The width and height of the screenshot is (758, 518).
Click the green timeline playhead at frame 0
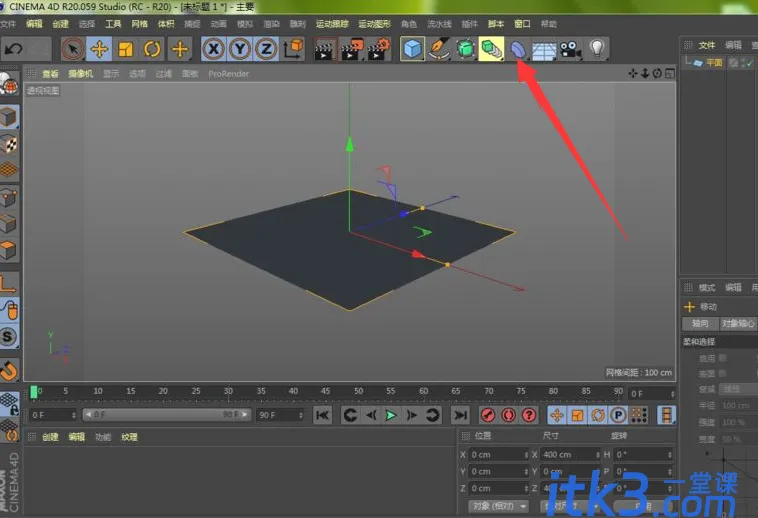pos(34,392)
